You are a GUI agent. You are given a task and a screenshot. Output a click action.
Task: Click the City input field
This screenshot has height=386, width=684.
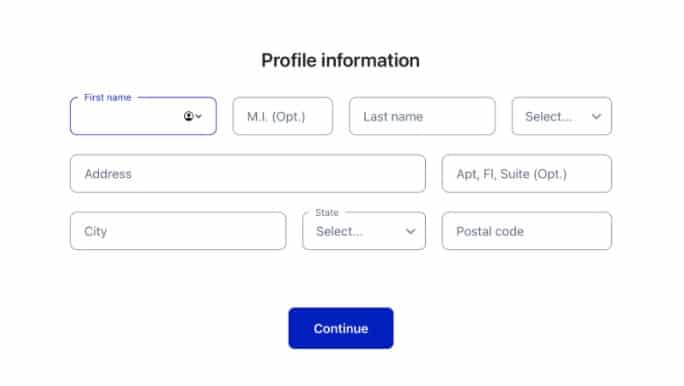click(x=178, y=231)
